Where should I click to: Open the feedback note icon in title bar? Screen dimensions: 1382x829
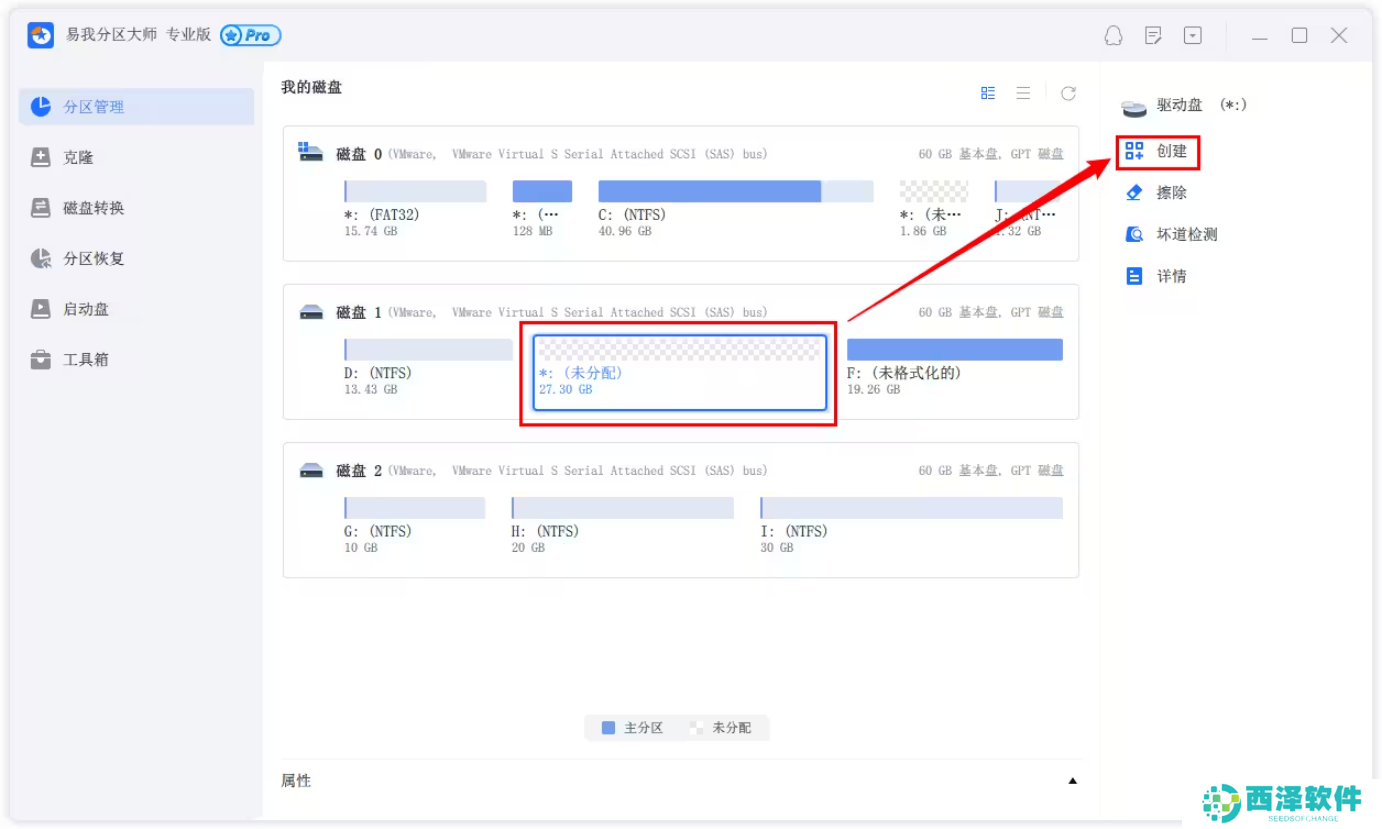(1153, 36)
